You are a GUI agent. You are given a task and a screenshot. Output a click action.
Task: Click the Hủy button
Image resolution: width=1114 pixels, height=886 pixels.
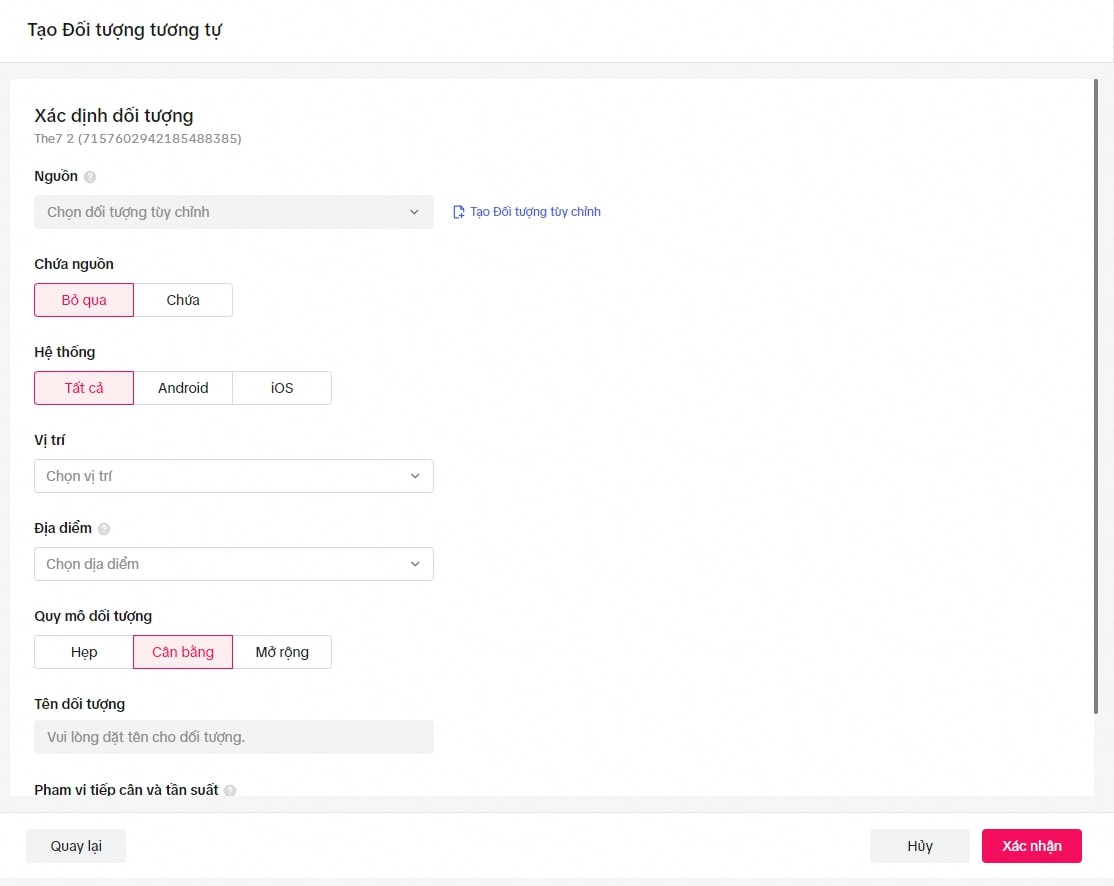point(919,846)
